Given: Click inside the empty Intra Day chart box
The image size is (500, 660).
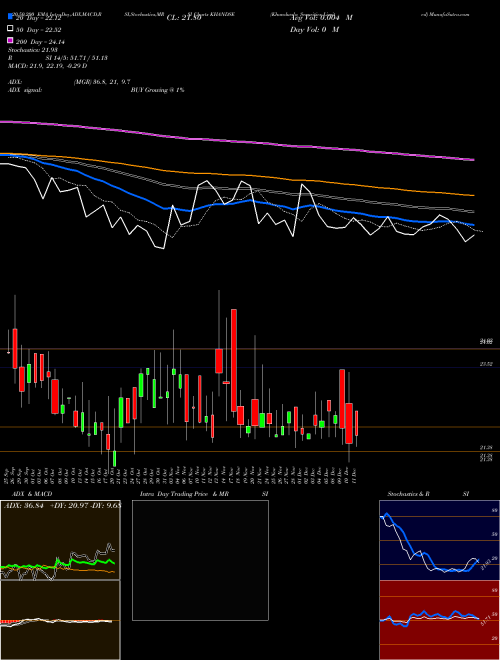Looking at the screenshot, I should pos(200,560).
